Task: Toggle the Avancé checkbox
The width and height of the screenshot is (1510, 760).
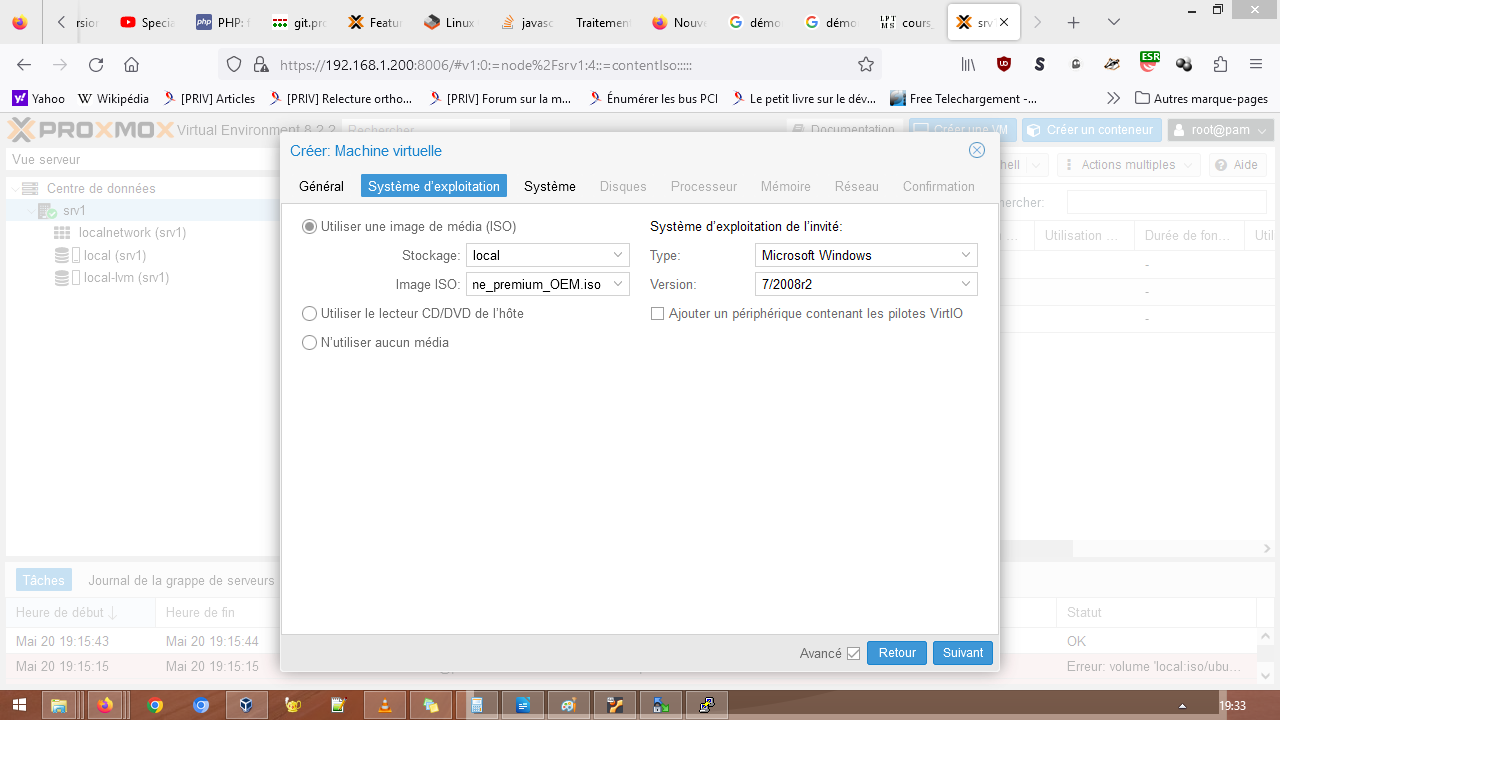Action: click(x=853, y=653)
